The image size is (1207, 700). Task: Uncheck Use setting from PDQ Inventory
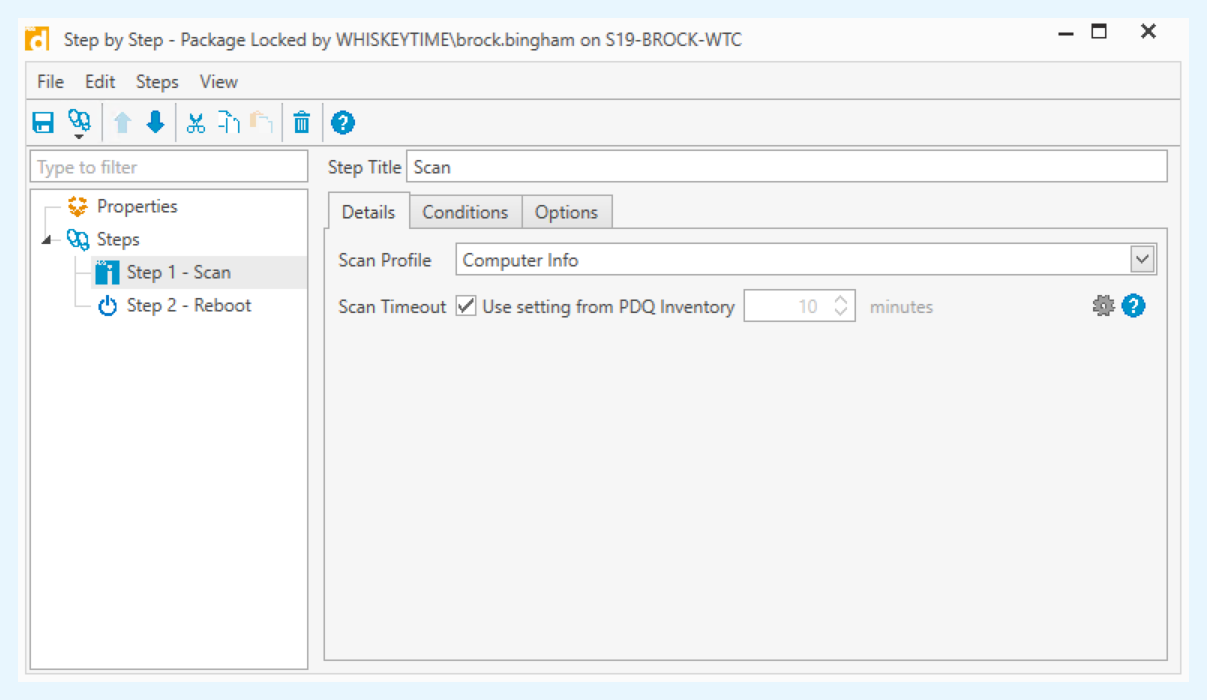point(466,307)
